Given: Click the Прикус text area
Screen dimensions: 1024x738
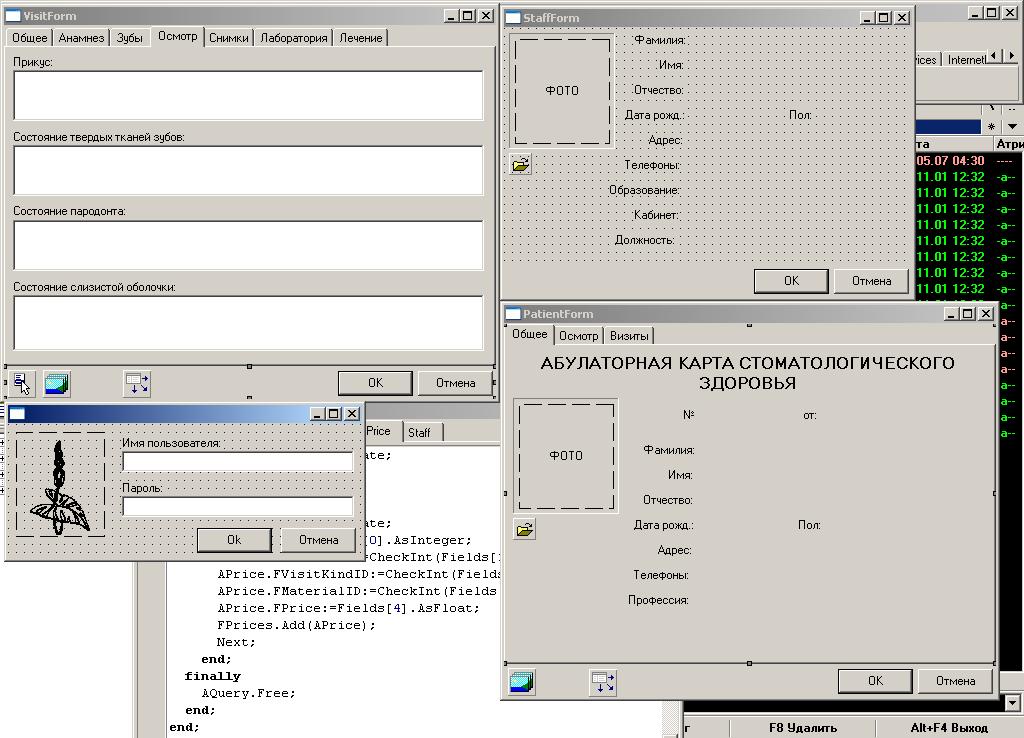Looking at the screenshot, I should [x=248, y=95].
